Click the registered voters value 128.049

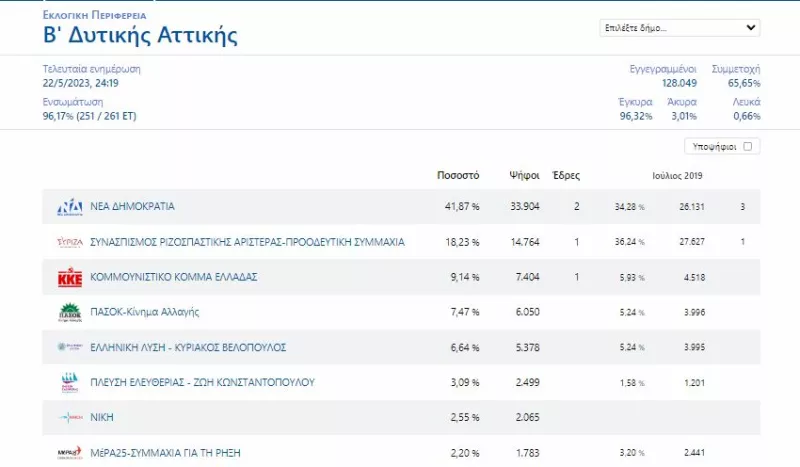coord(679,83)
